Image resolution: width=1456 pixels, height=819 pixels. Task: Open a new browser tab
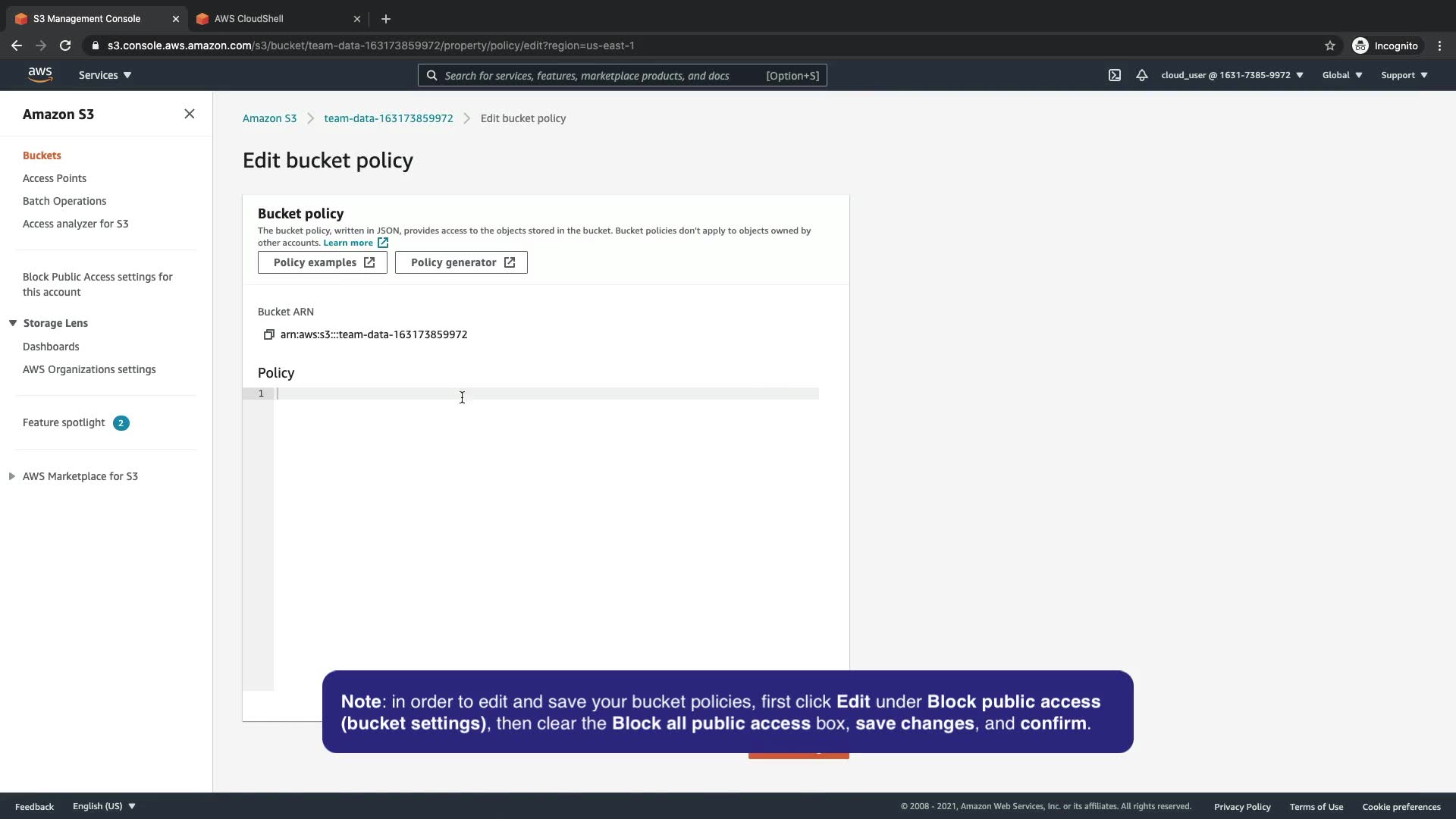tap(386, 19)
